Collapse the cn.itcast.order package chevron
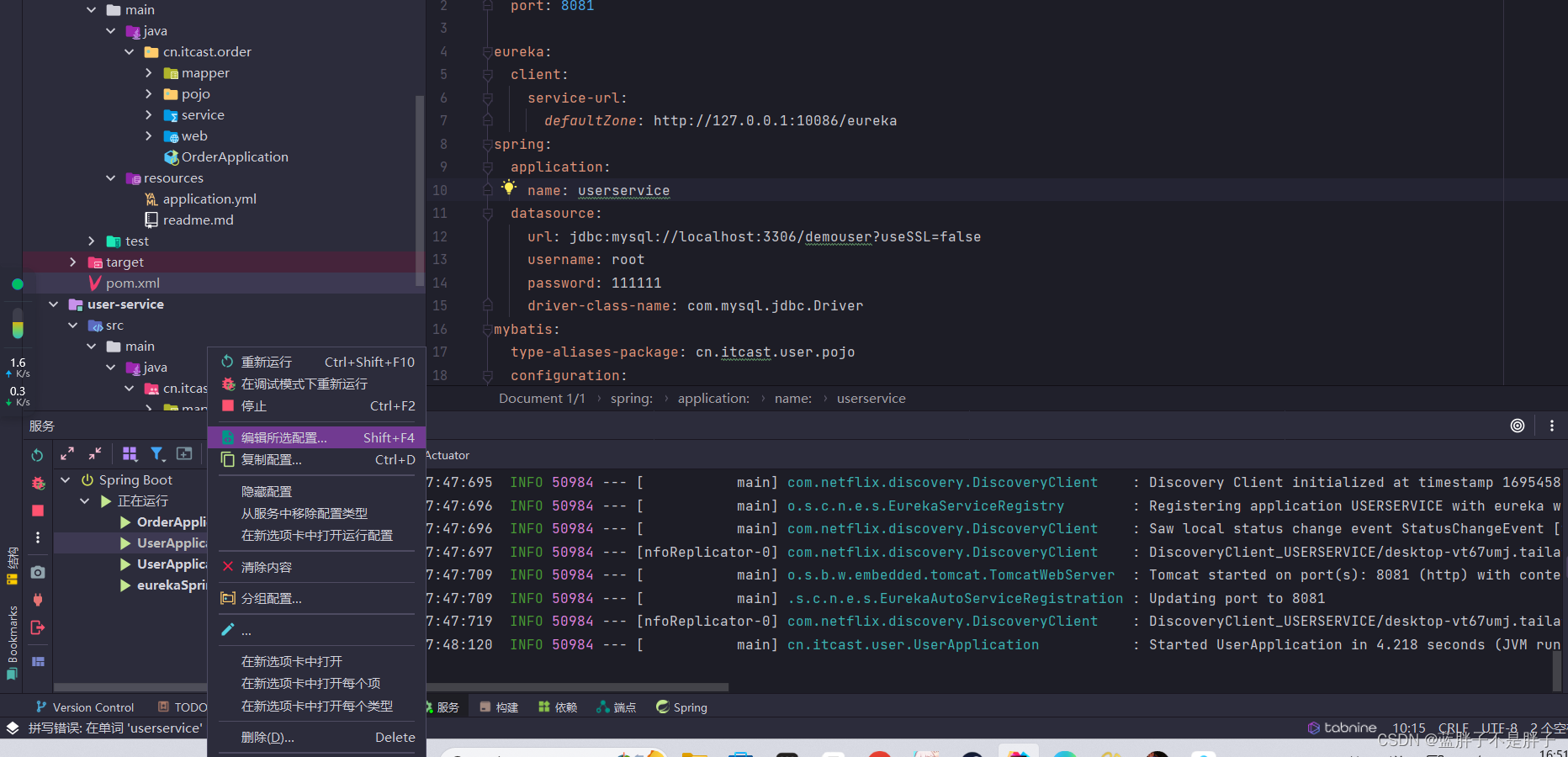 130,52
